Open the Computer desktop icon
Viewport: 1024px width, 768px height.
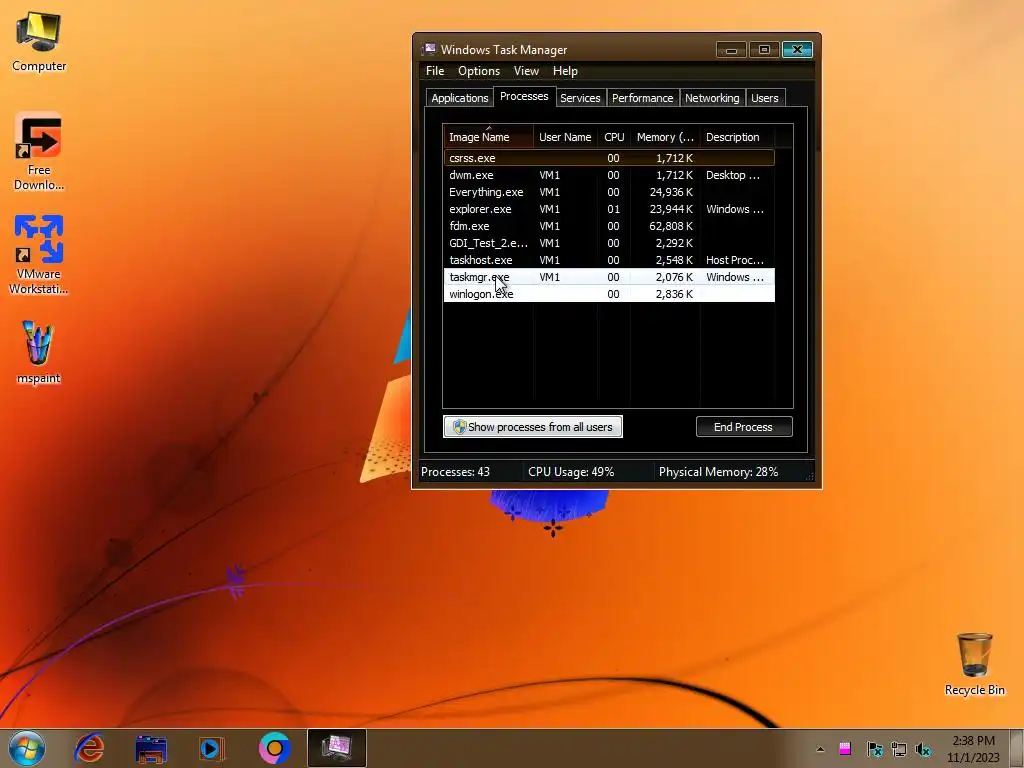(39, 42)
